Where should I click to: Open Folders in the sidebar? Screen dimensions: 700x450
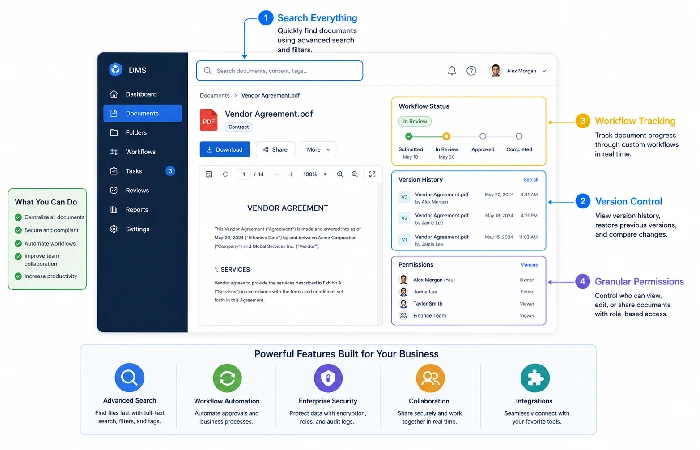142,133
